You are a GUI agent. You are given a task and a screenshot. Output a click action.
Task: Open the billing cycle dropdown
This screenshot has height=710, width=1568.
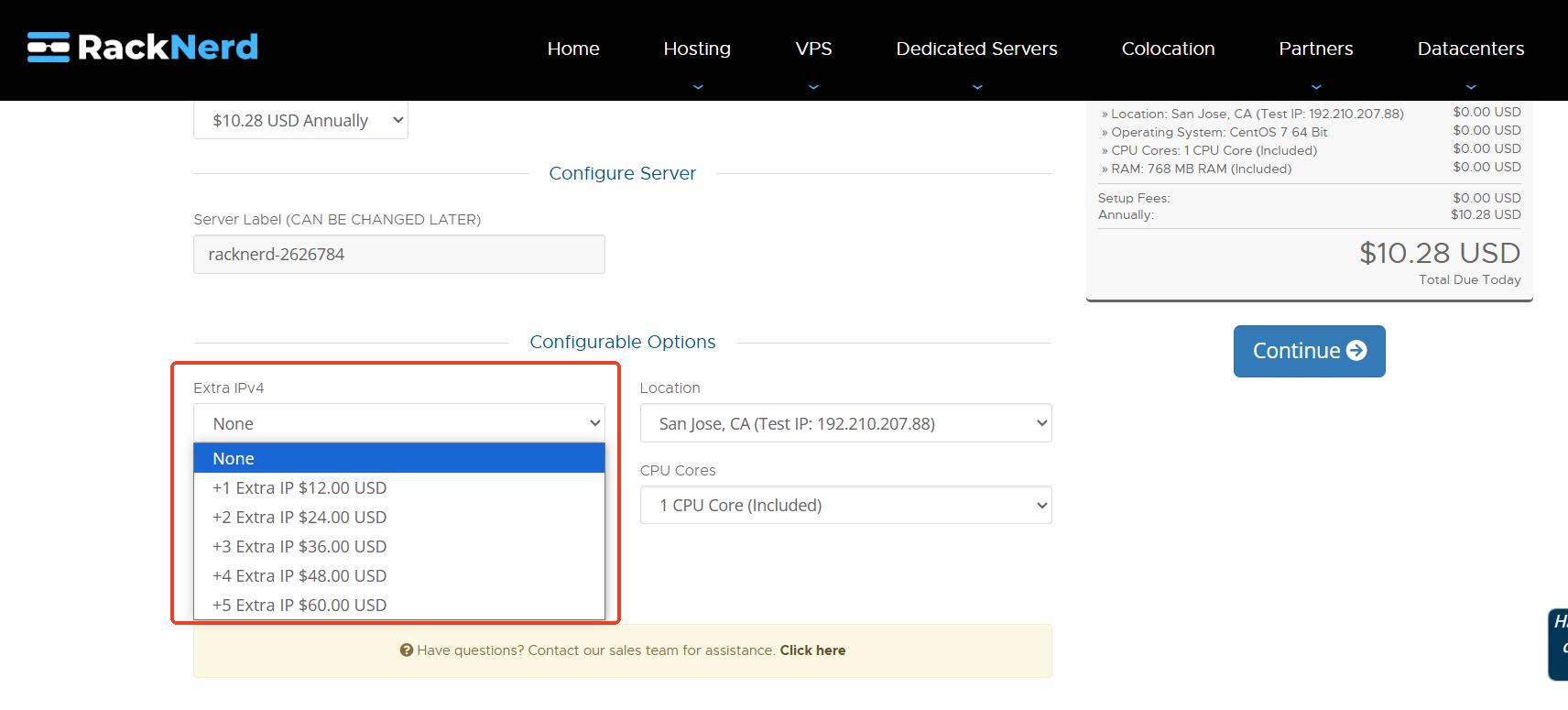tap(300, 121)
